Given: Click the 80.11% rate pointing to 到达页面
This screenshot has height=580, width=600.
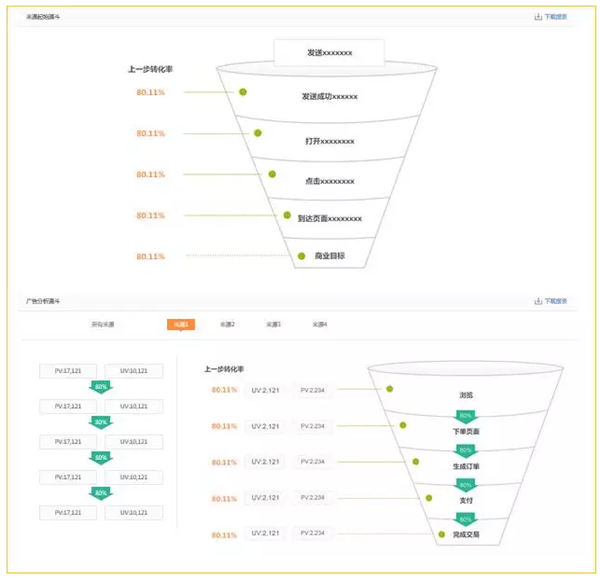Looking at the screenshot, I should 151,215.
